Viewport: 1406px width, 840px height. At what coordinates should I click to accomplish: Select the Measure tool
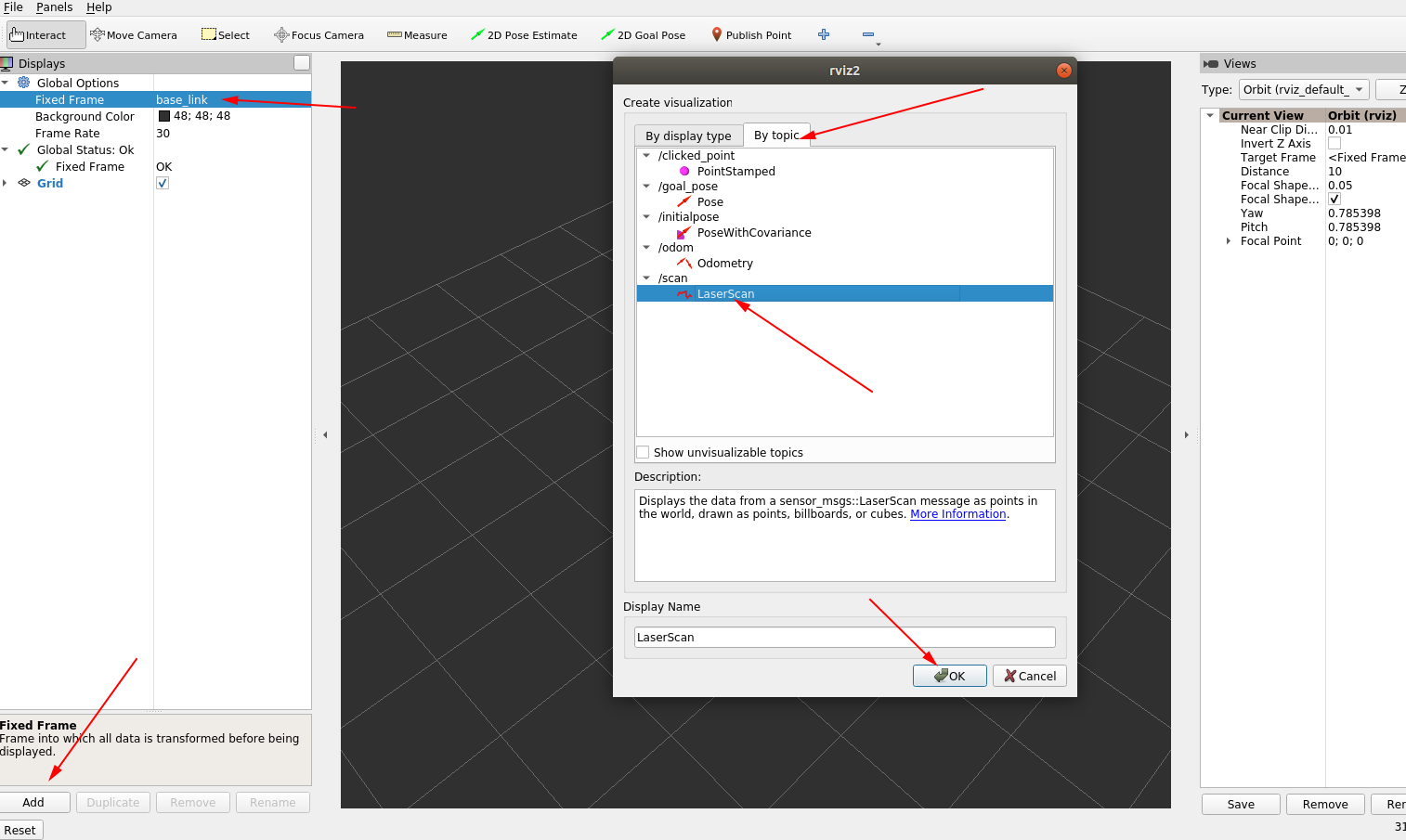pos(416,34)
